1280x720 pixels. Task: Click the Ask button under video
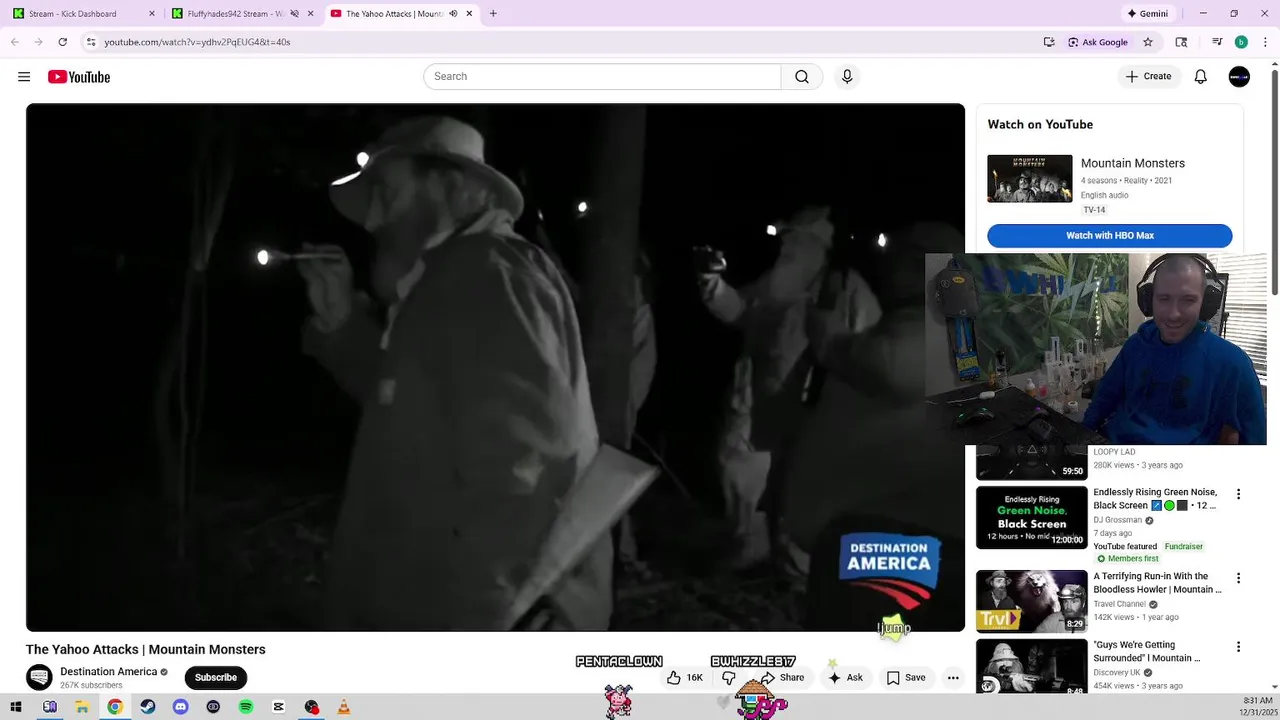point(845,678)
